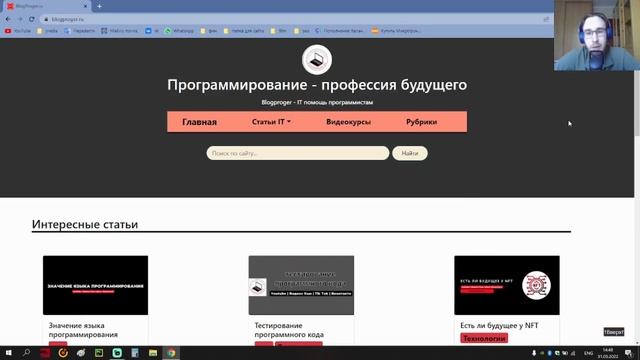Open the PyCharm taskbar icon
The height and width of the screenshot is (360, 640).
point(99,353)
